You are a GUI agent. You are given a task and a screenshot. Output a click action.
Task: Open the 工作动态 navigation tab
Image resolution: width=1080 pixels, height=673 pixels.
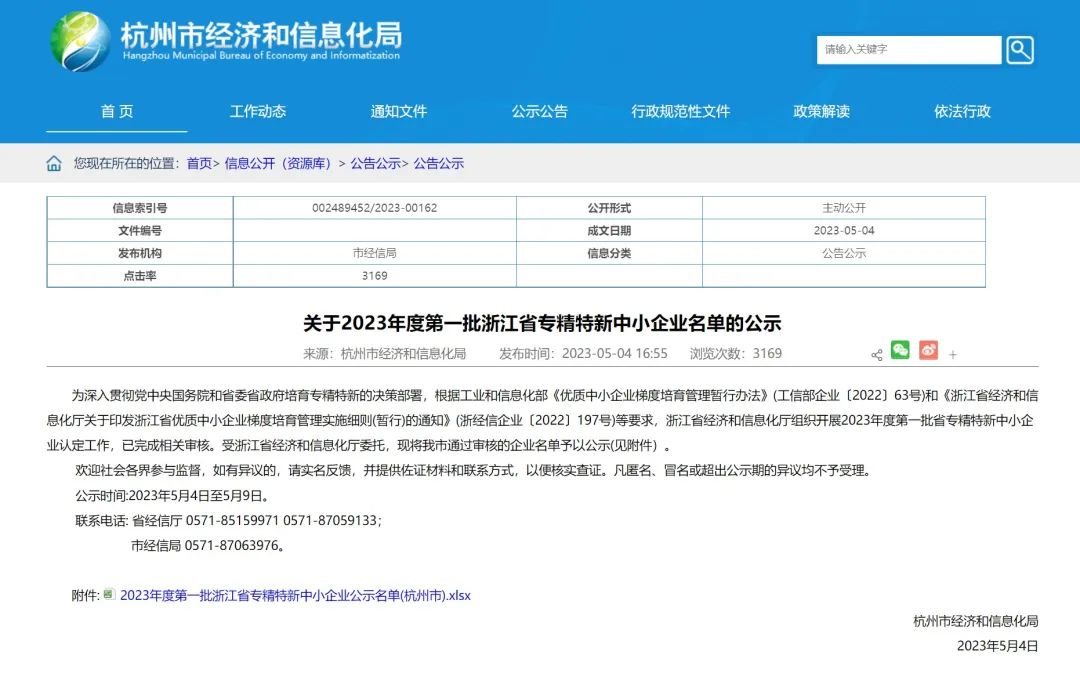[258, 112]
